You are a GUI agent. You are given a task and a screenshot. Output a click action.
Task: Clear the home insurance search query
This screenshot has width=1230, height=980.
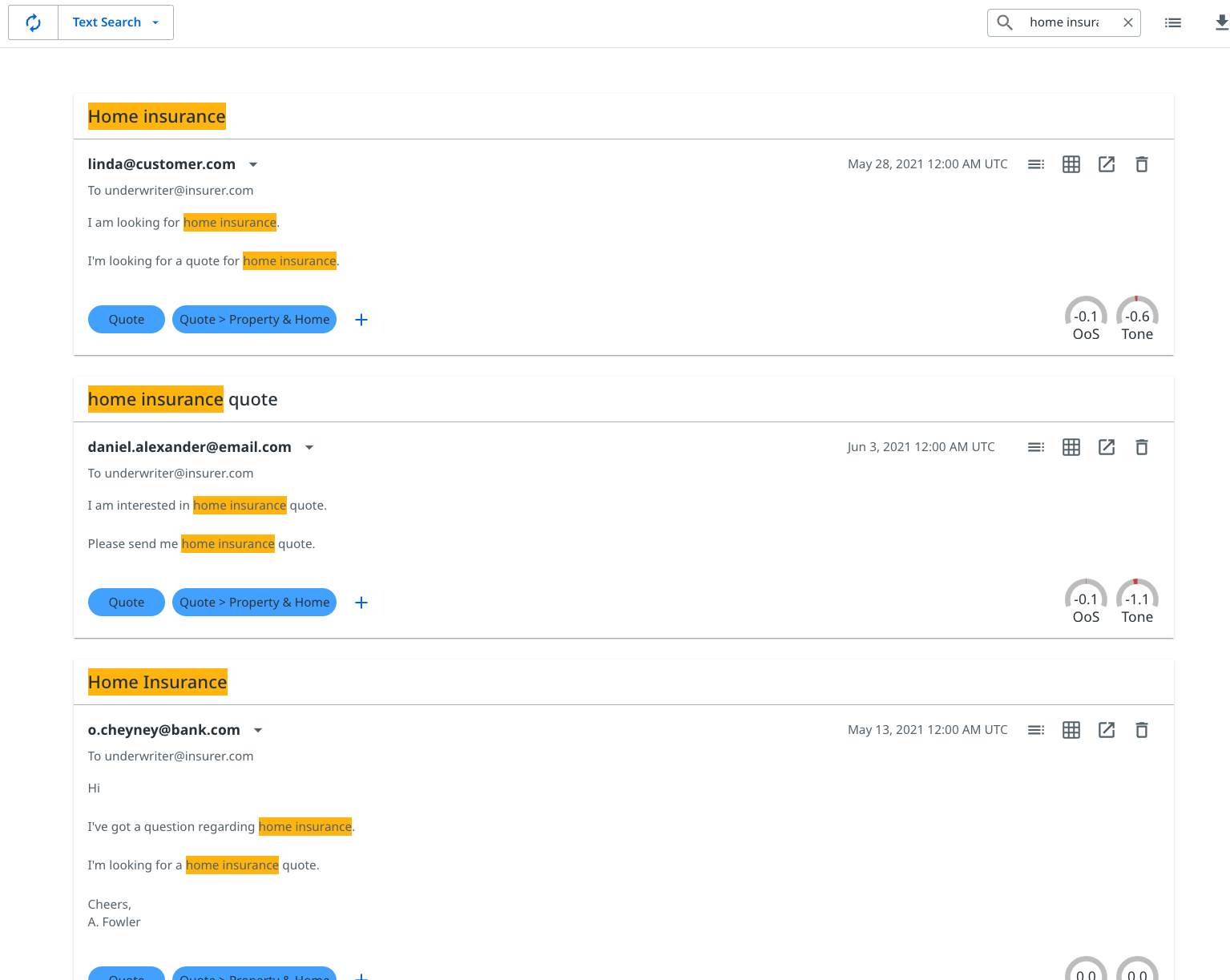(x=1128, y=22)
